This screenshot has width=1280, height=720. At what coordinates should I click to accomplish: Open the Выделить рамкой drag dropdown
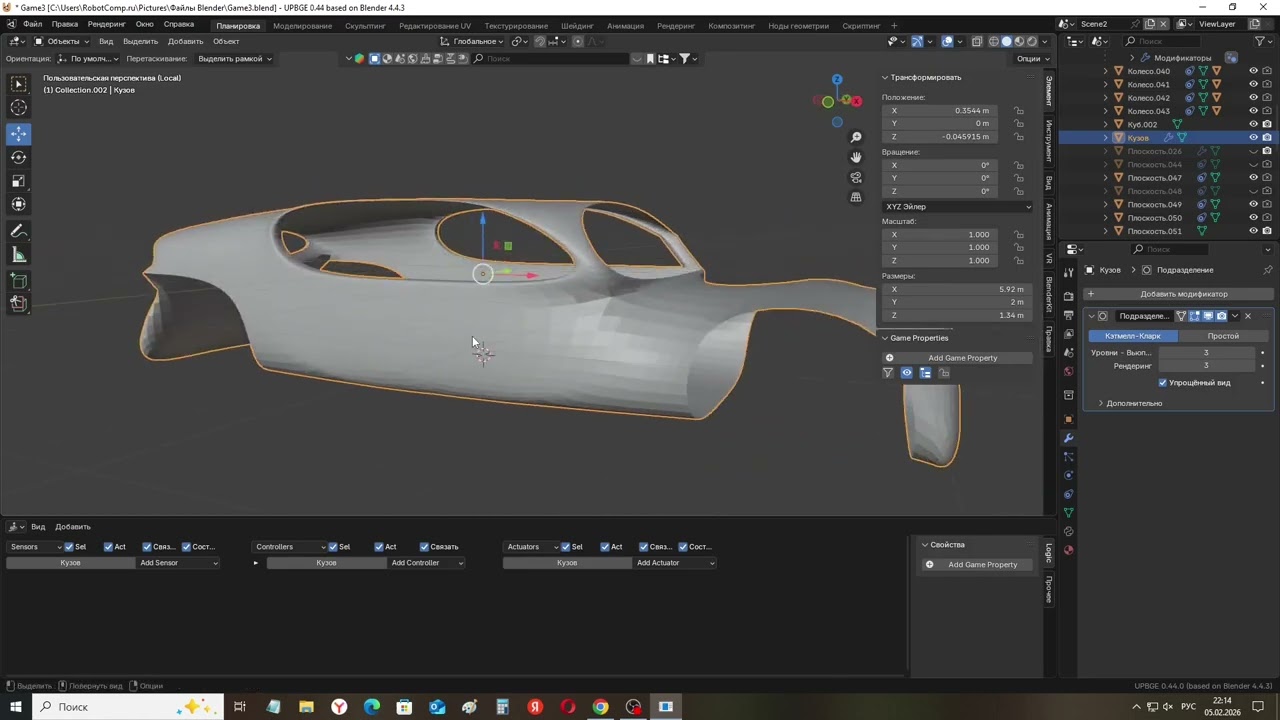coord(234,59)
